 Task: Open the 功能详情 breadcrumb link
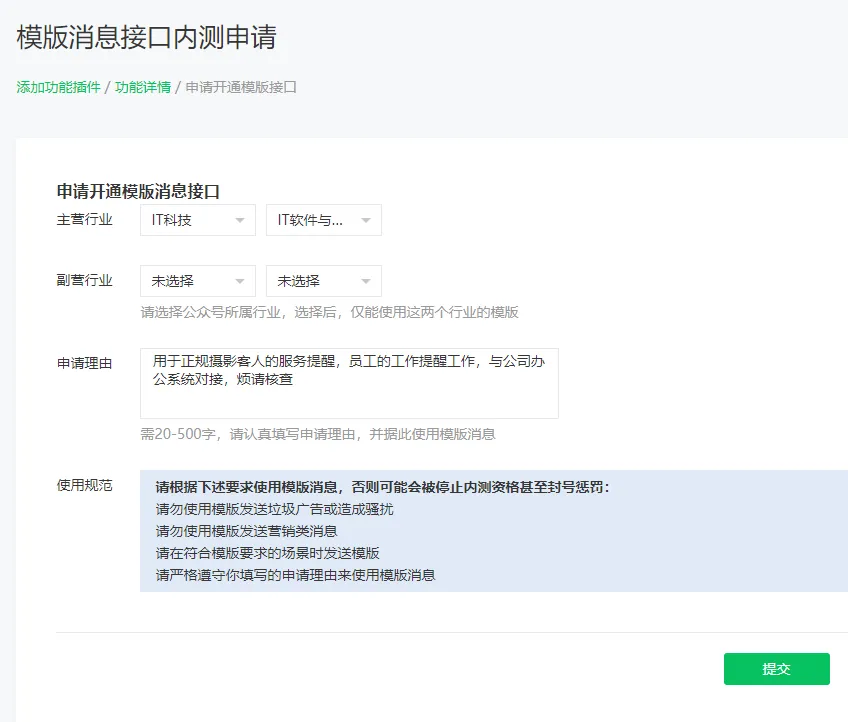coord(142,87)
